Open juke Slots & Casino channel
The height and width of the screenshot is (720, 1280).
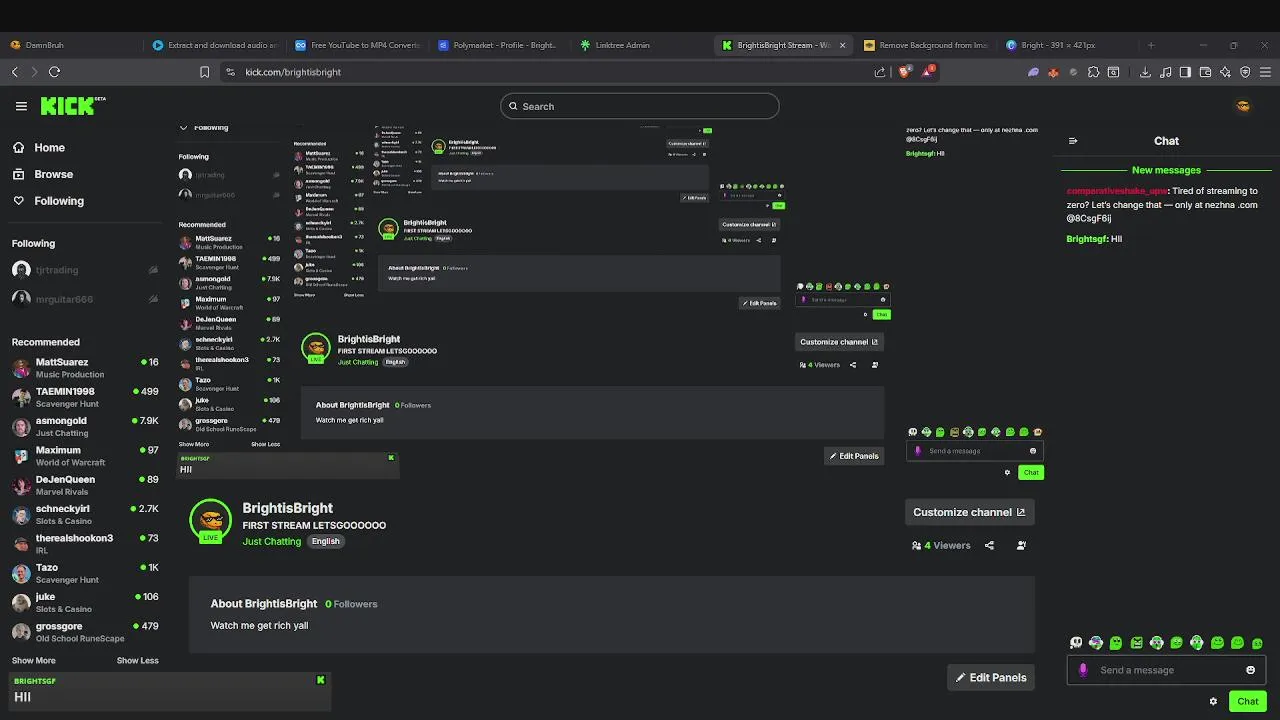click(85, 602)
